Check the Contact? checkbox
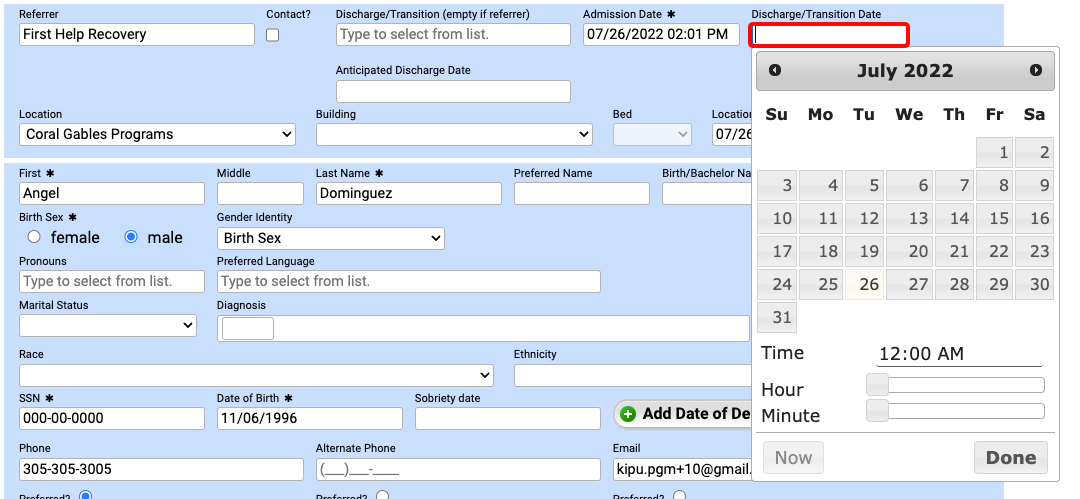1080x499 pixels. 273,35
